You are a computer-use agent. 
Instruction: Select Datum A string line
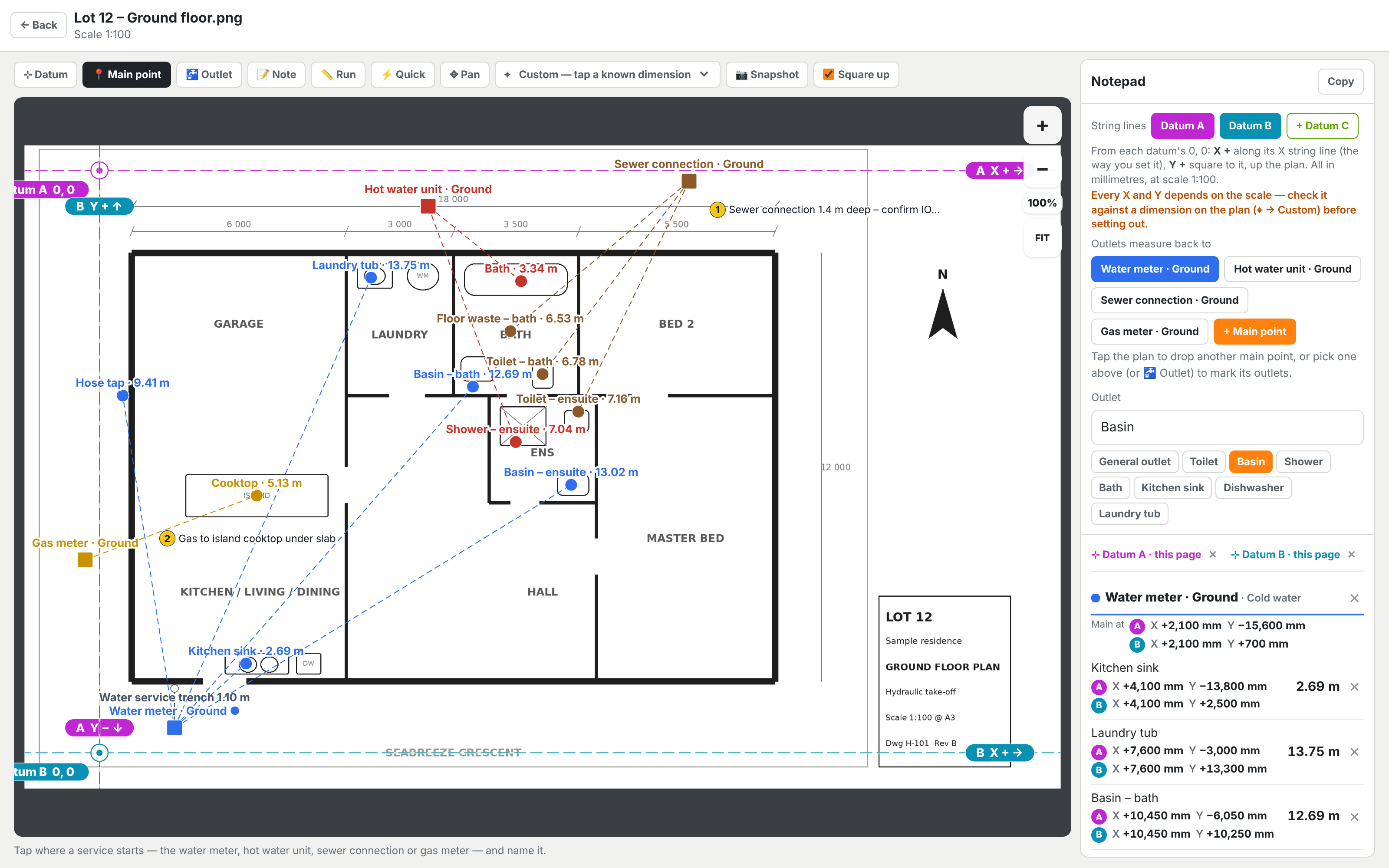(x=1182, y=126)
